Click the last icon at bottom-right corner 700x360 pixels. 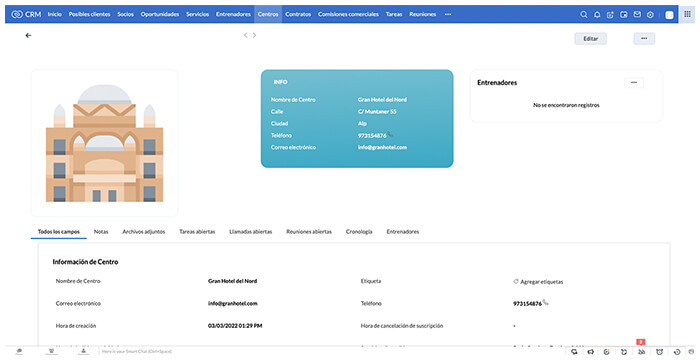click(x=691, y=352)
